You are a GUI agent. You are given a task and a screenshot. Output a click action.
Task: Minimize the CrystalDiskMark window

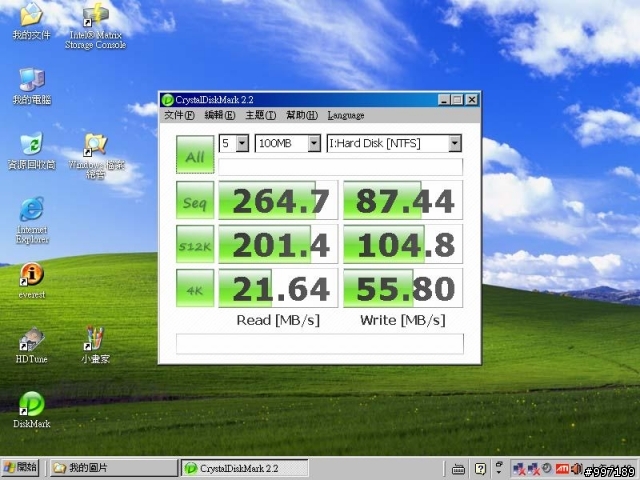(444, 100)
